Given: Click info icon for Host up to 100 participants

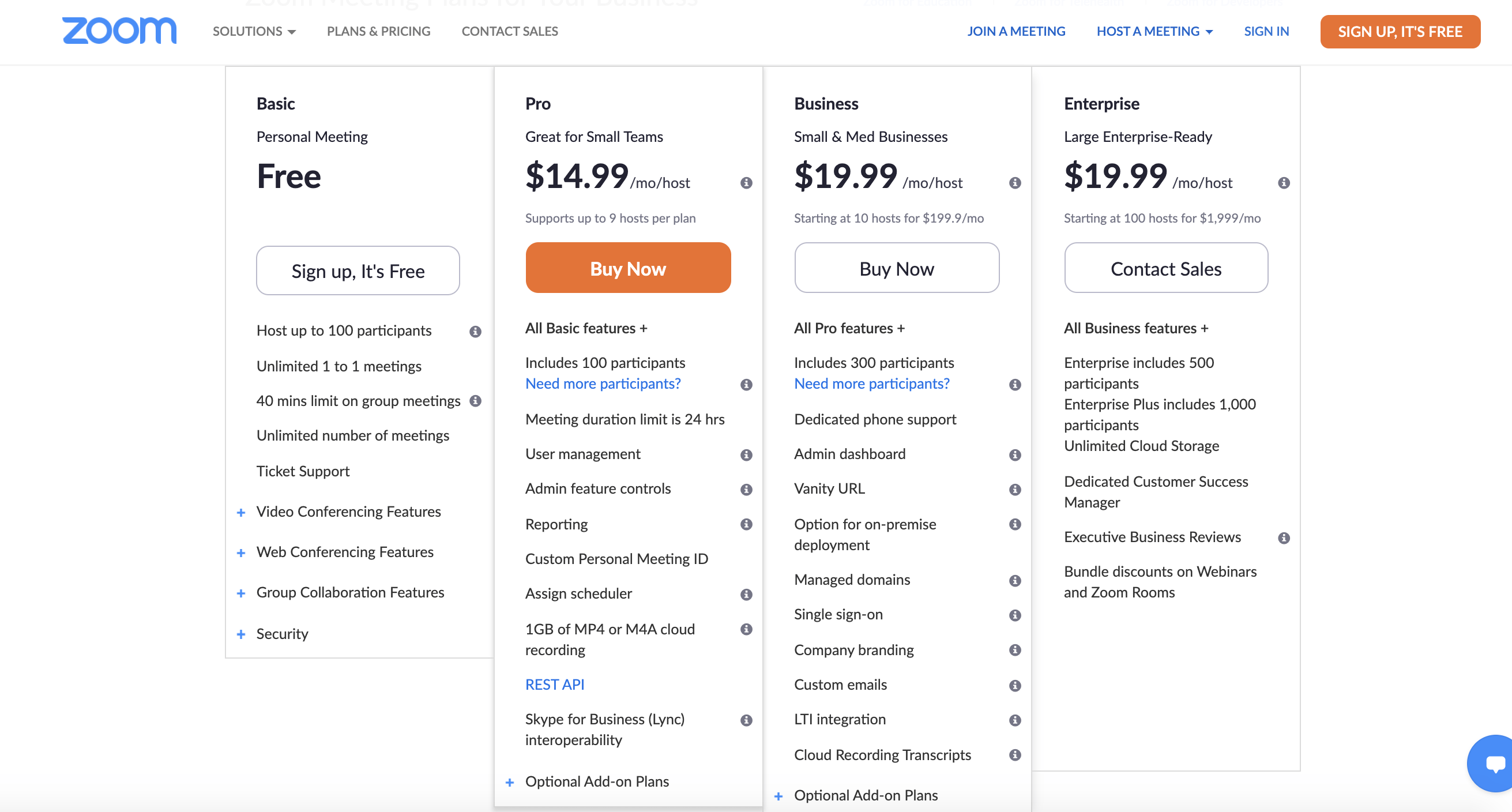Looking at the screenshot, I should pos(475,332).
